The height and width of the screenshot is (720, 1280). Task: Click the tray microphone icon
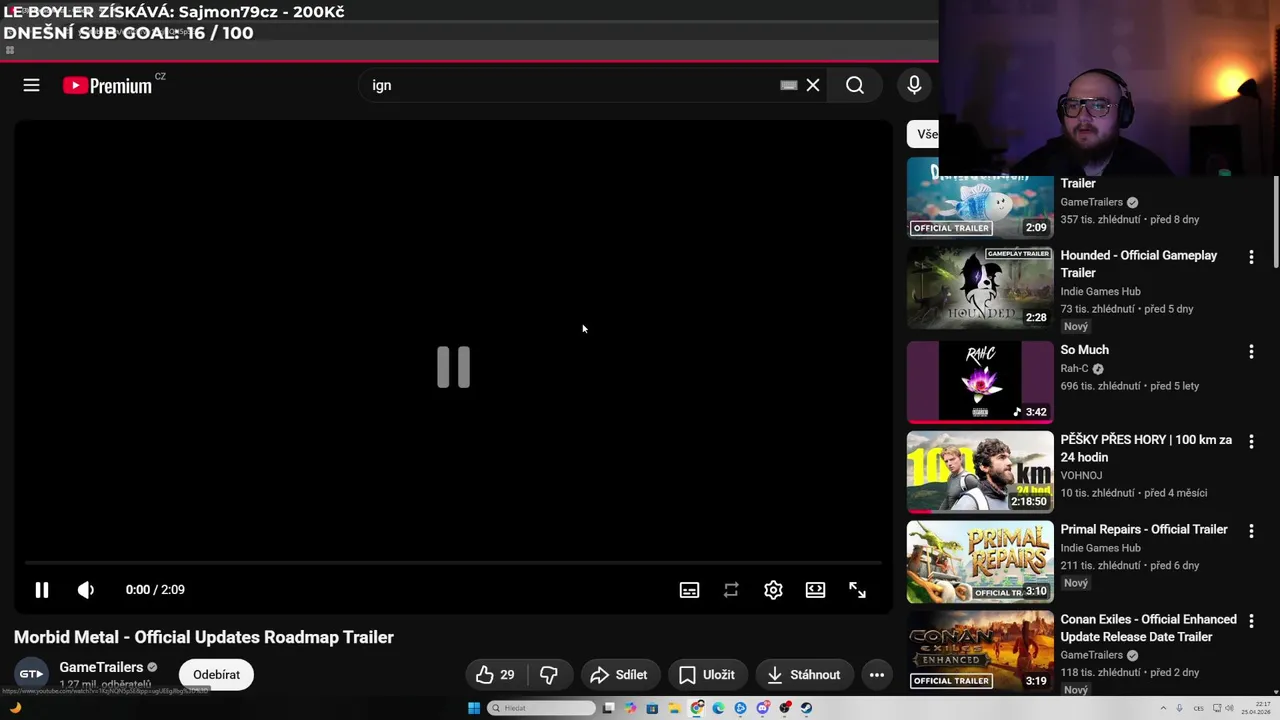point(1179,708)
